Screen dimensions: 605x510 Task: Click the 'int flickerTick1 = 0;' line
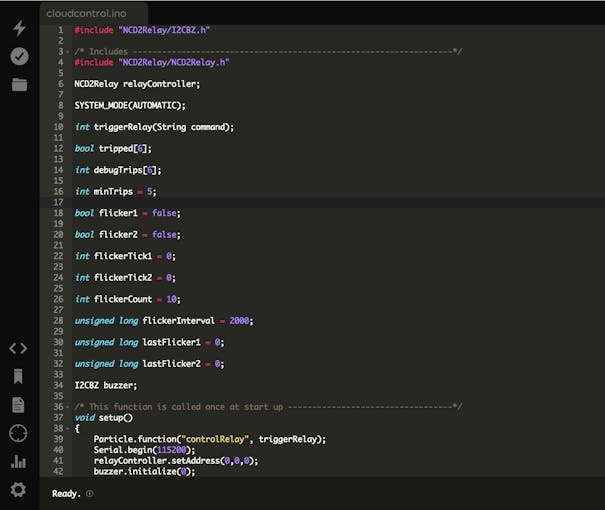tap(125, 256)
